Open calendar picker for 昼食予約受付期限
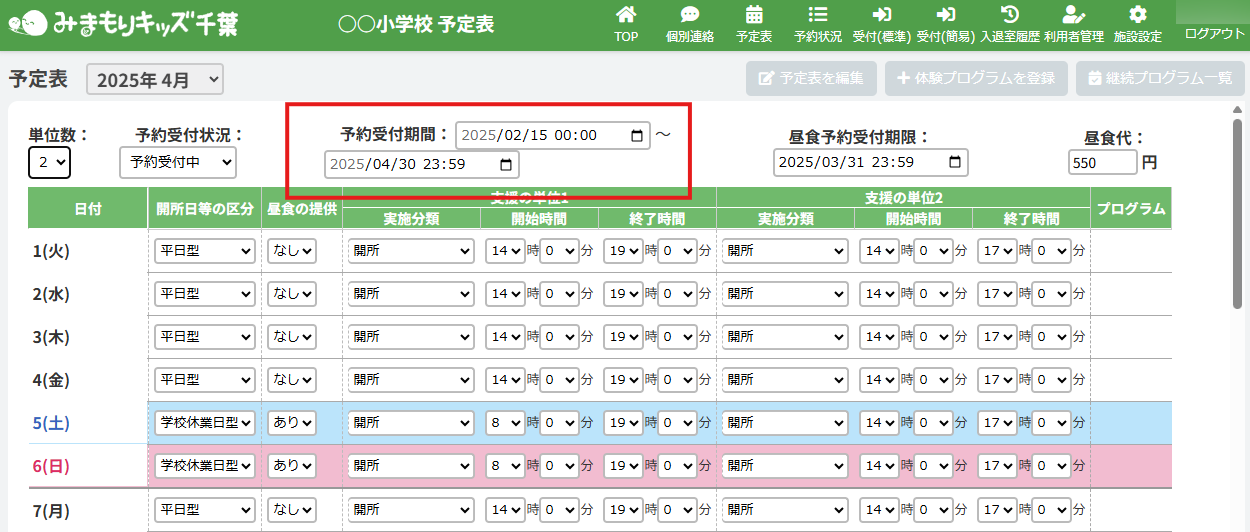The image size is (1250, 532). 955,162
